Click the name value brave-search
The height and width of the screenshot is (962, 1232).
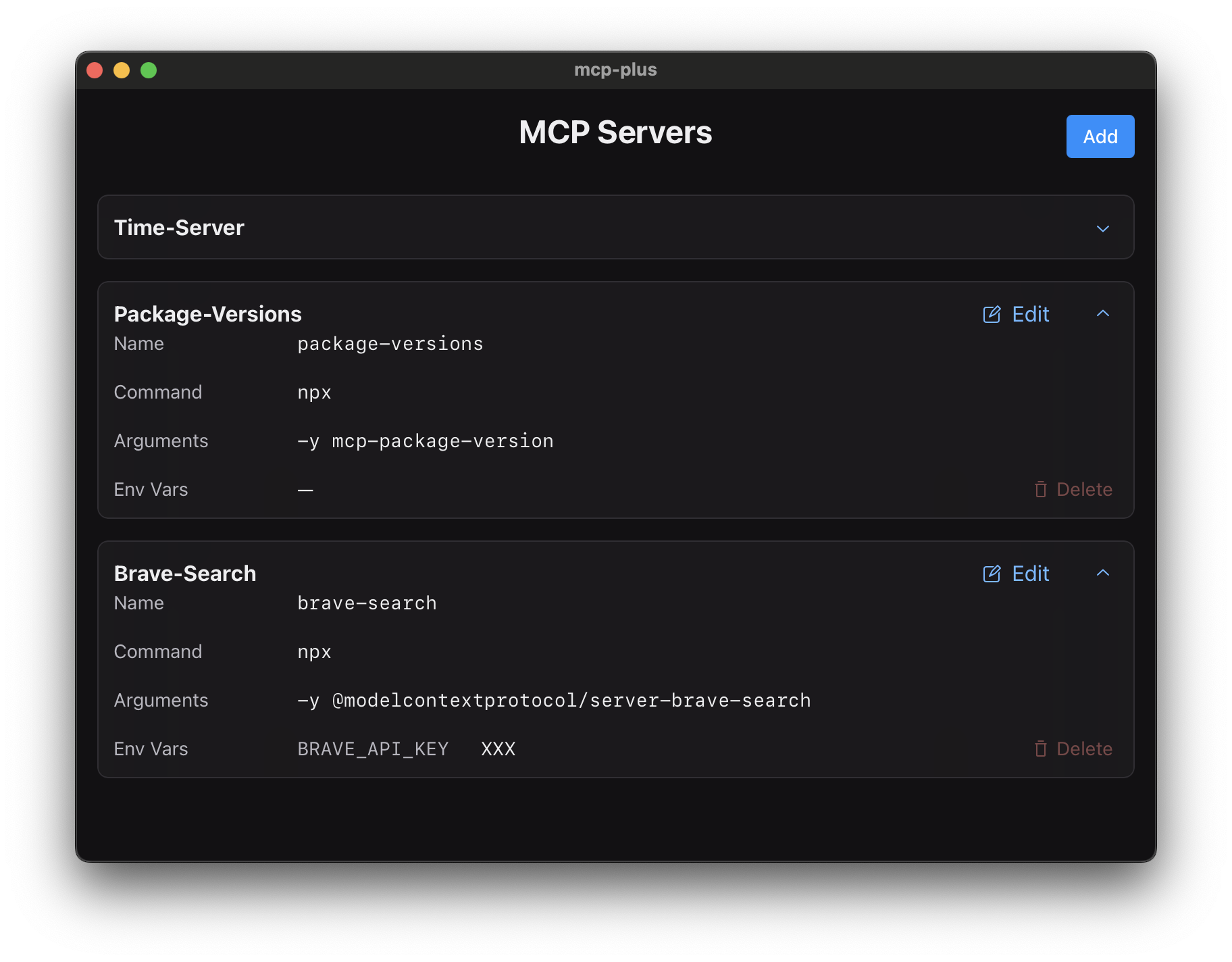click(x=367, y=603)
